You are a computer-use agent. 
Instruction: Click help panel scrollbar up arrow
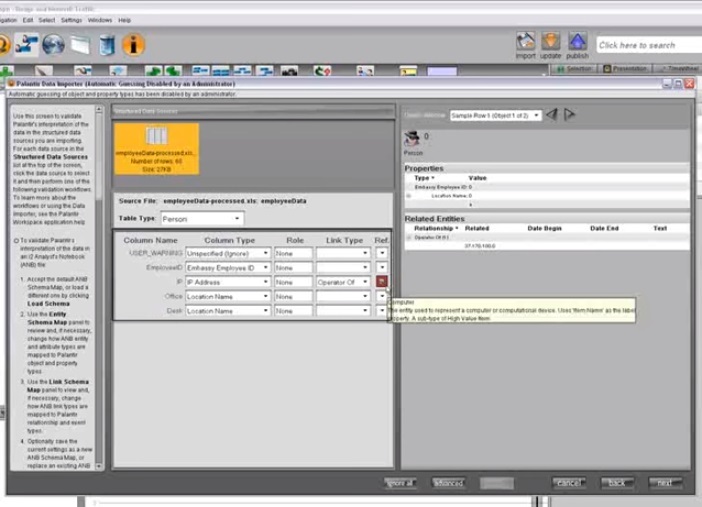coord(99,109)
